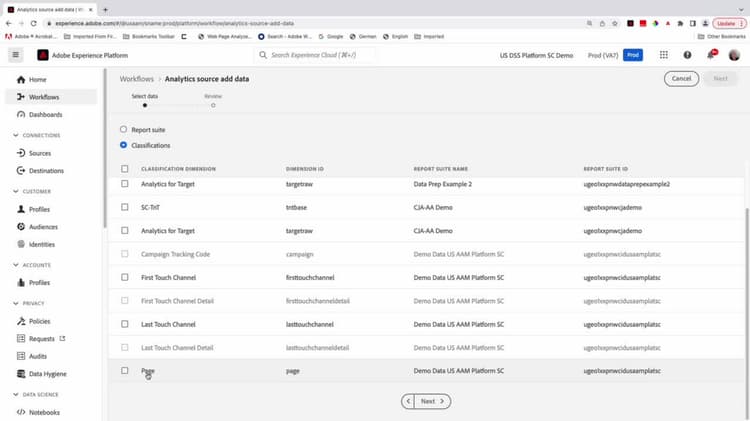Click the Requests sidebar icon

coord(21,338)
